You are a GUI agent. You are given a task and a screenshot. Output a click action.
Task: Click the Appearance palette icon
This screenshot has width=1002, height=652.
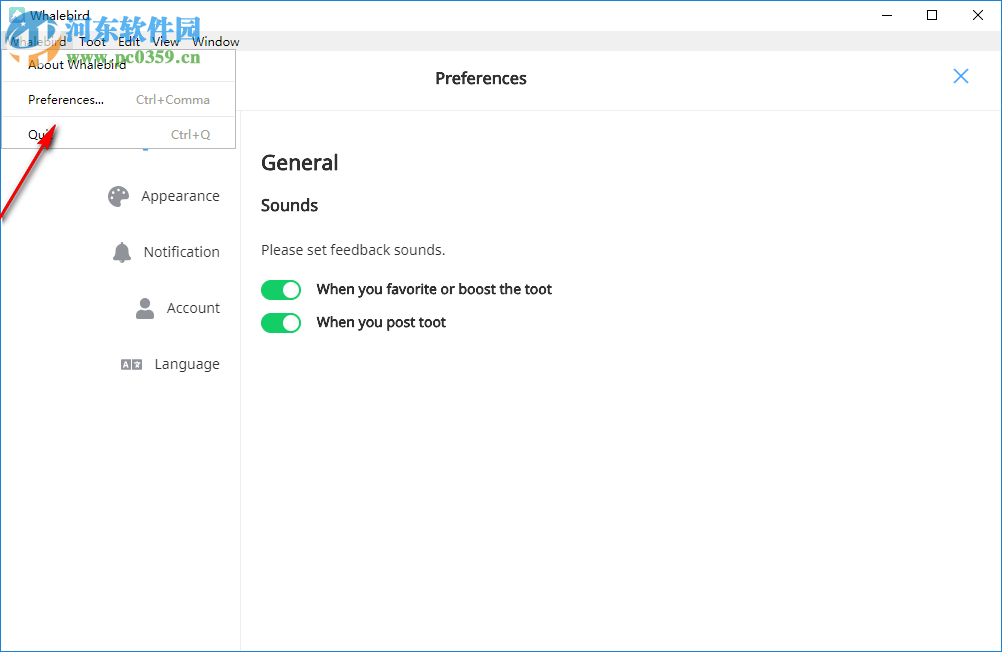tap(119, 197)
